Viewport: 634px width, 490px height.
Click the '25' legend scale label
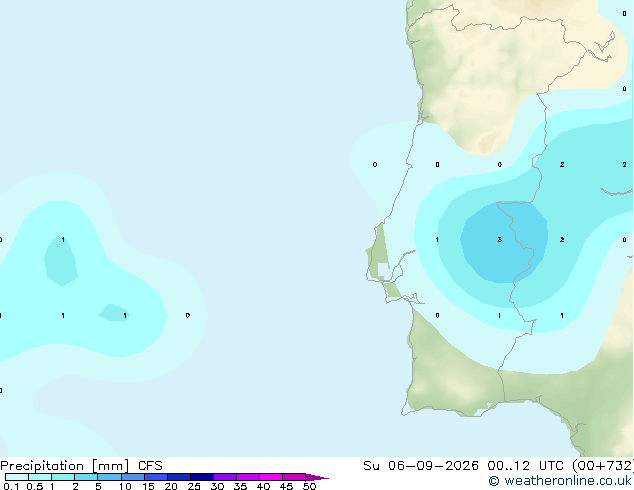click(x=194, y=486)
